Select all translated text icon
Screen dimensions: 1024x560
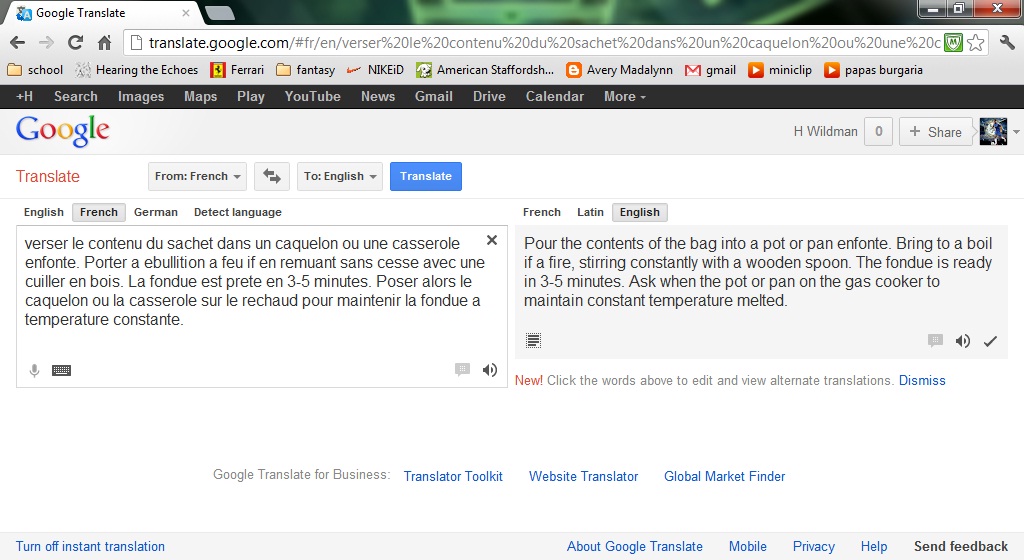coord(534,341)
